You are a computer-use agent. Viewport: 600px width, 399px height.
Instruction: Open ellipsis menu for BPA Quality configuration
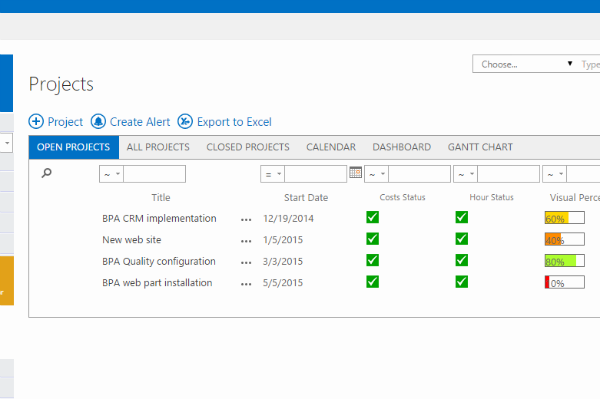click(x=246, y=262)
